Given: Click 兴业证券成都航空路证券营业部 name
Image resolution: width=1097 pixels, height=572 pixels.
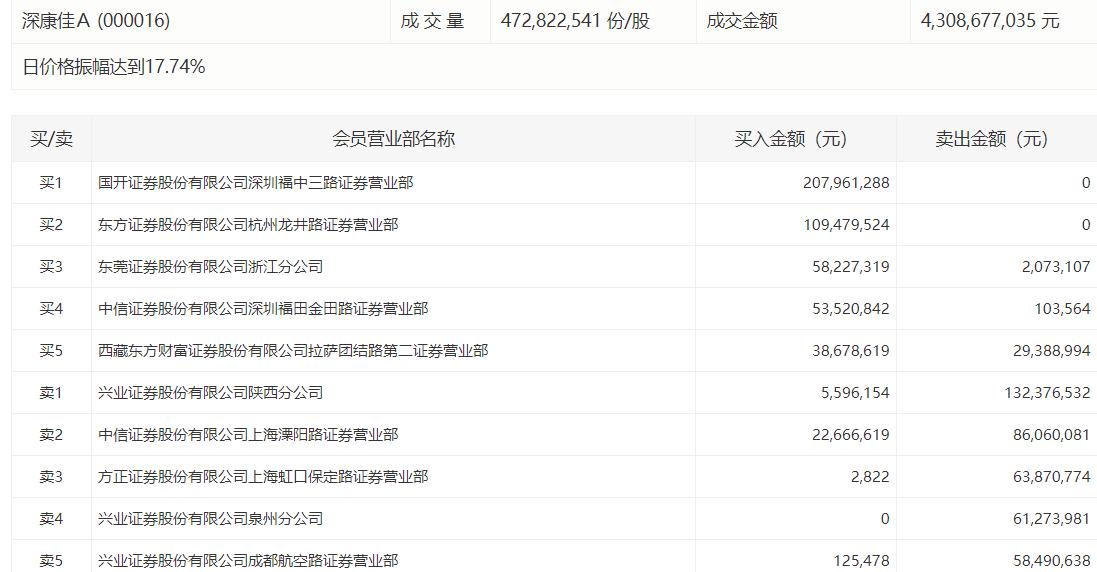Looking at the screenshot, I should coord(248,561).
